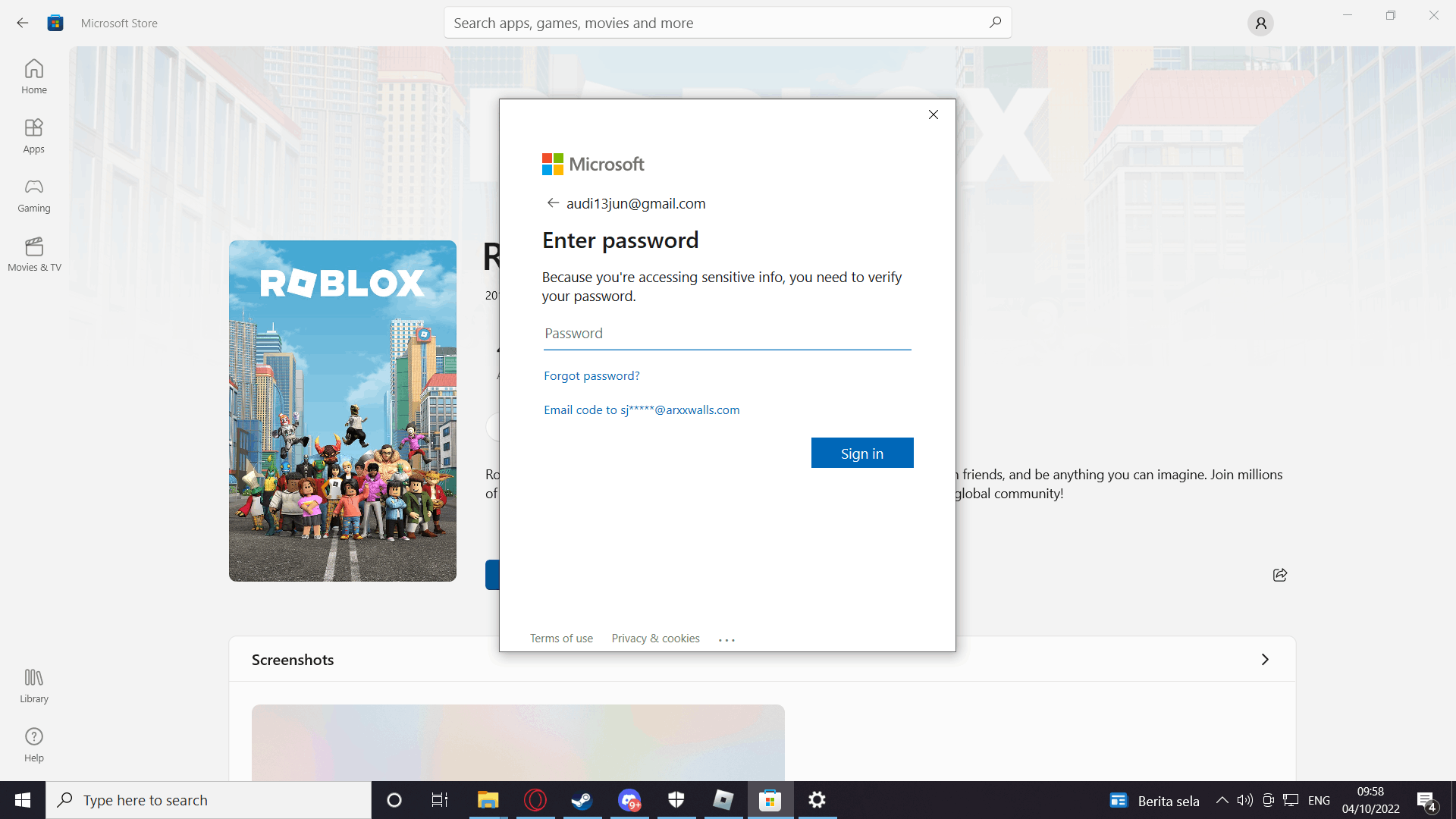
Task: Open Task View on the taskbar
Action: 440,800
